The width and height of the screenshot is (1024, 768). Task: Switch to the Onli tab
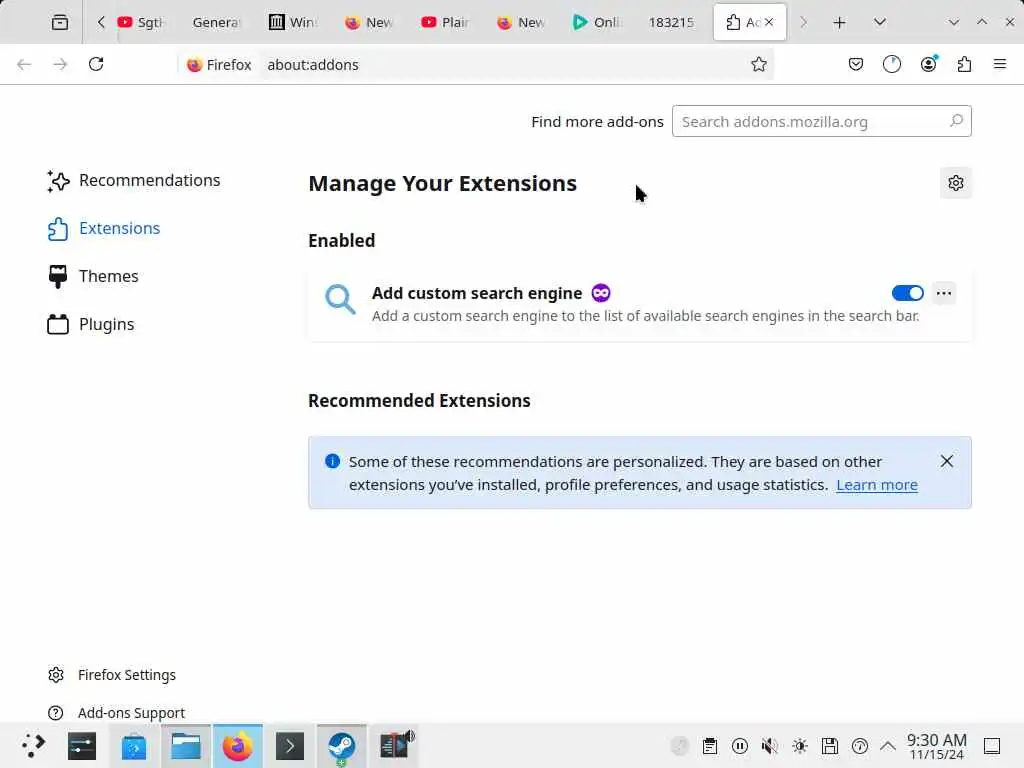pos(596,22)
